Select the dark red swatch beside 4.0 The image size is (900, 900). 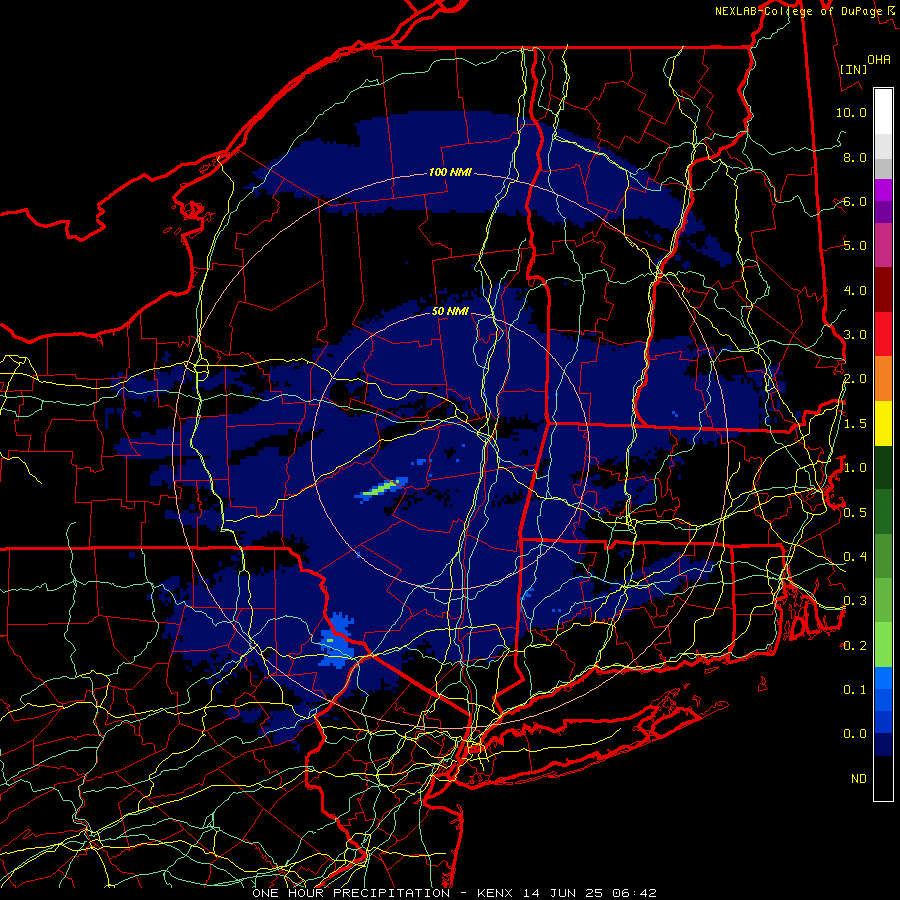883,290
